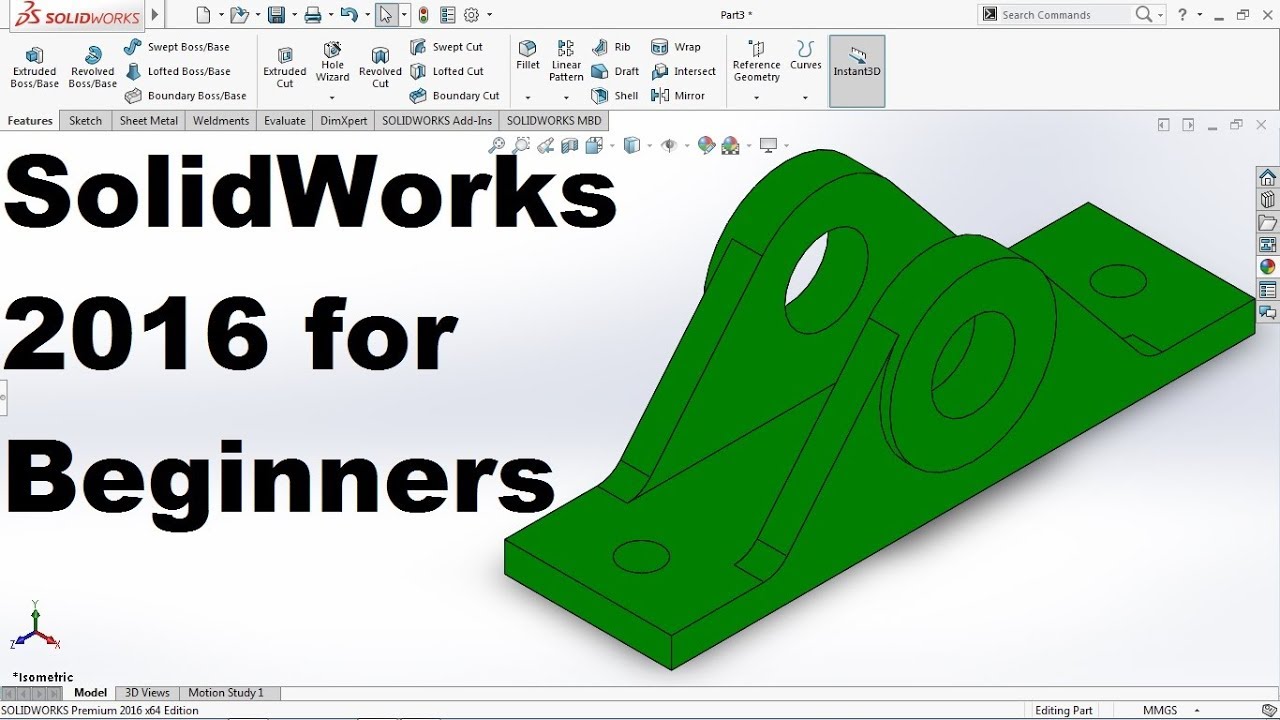Screen dimensions: 1280x720
Task: Activate the Extruded Cut tool
Action: 285,68
